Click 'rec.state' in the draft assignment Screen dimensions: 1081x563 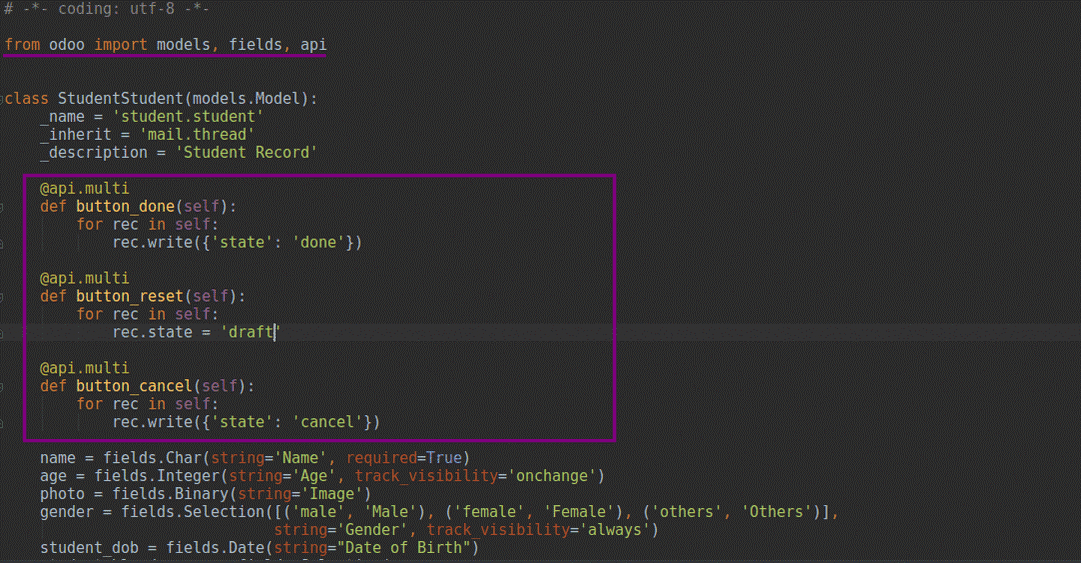(152, 331)
